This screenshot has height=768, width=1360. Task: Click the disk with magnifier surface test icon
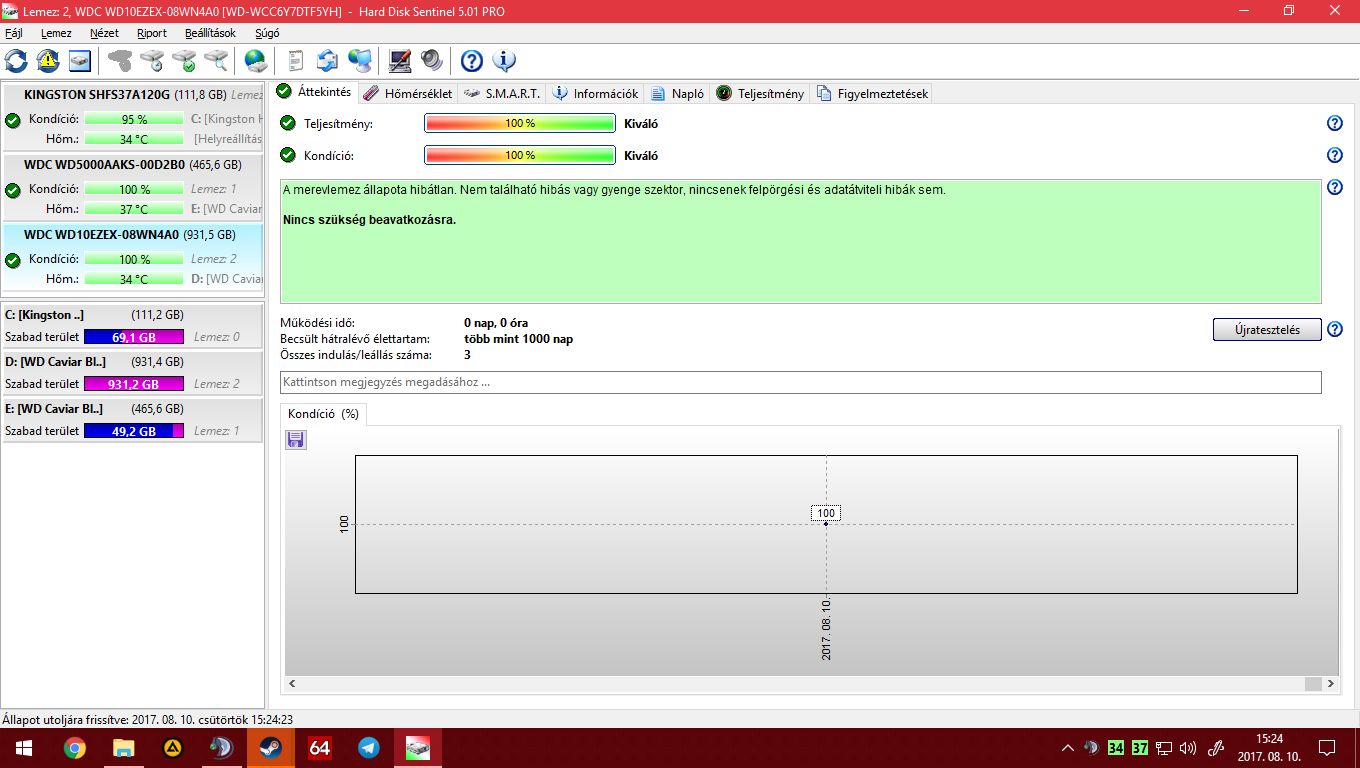[216, 61]
